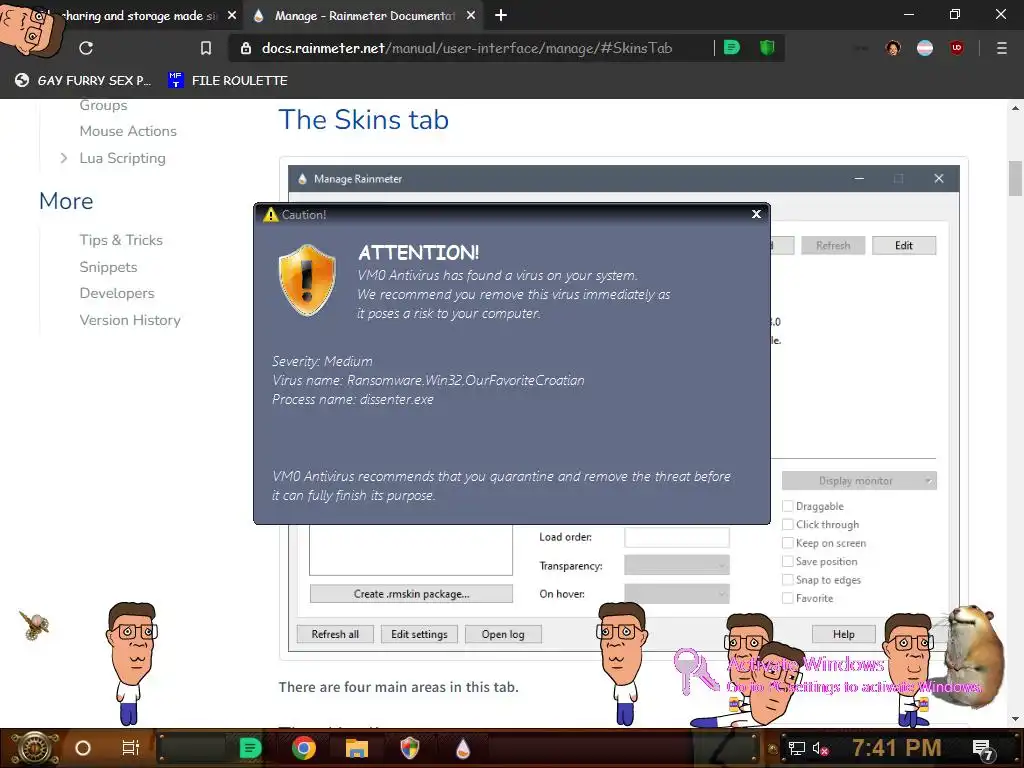
Task: Open the Developers sidebar link
Action: 117,293
